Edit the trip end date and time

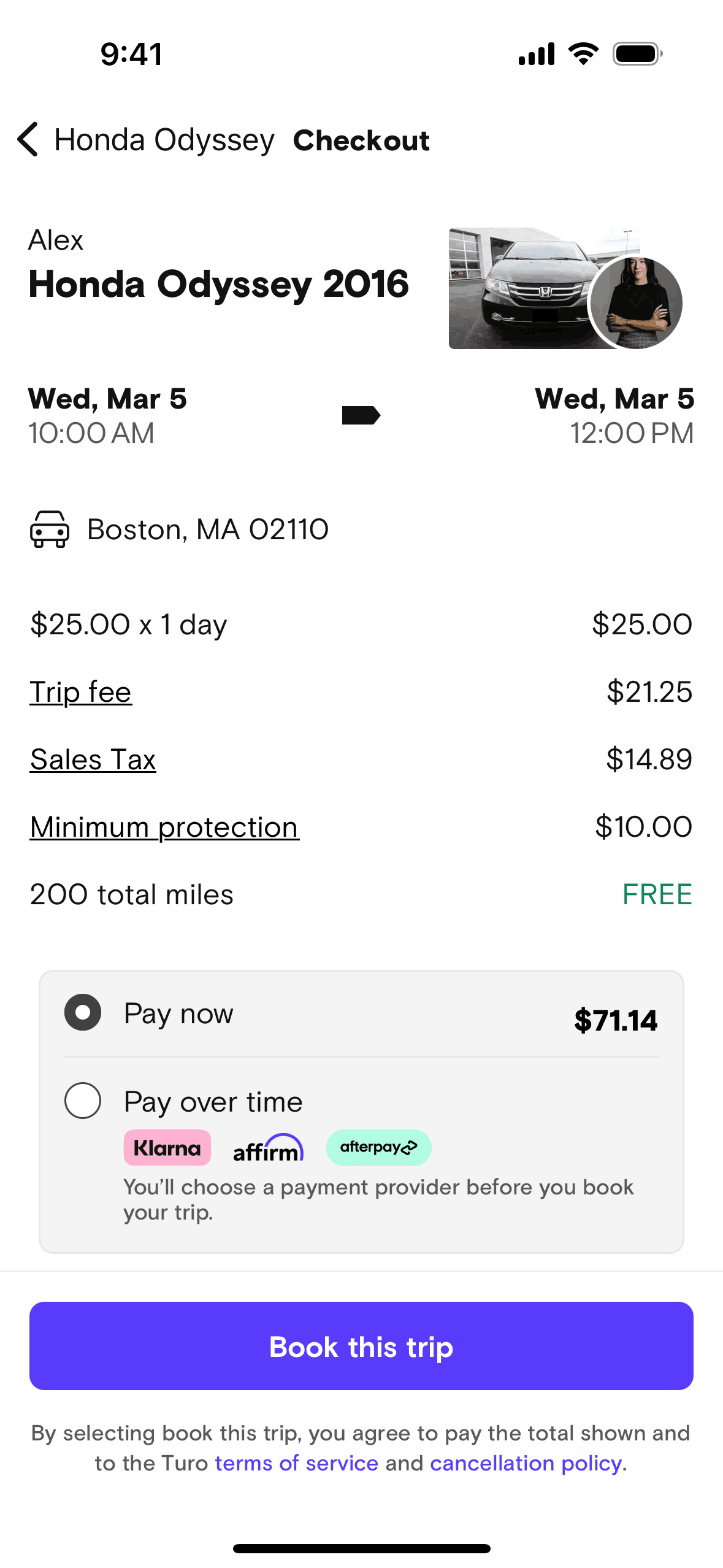[614, 415]
